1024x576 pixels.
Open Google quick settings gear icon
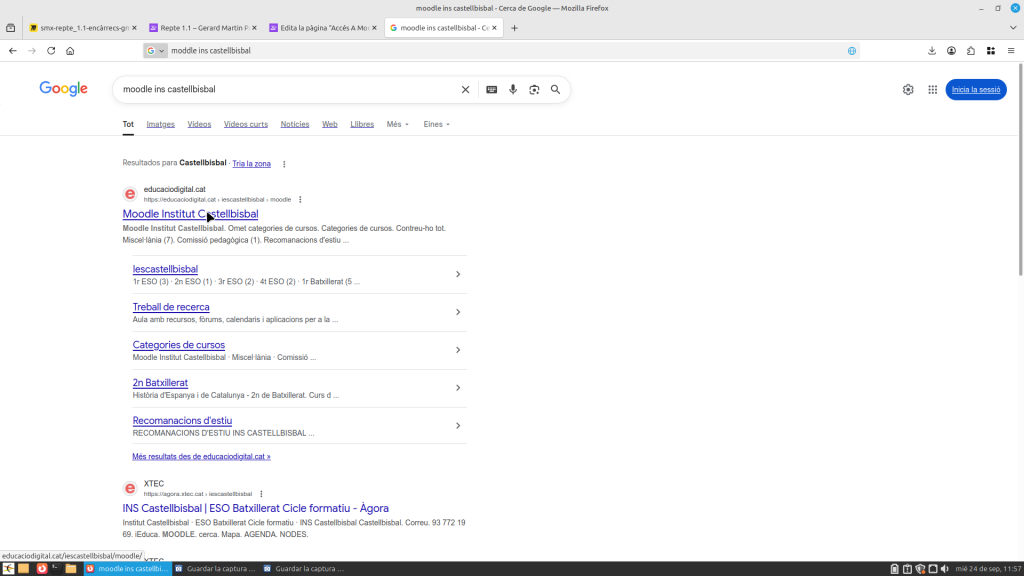pyautogui.click(x=908, y=90)
